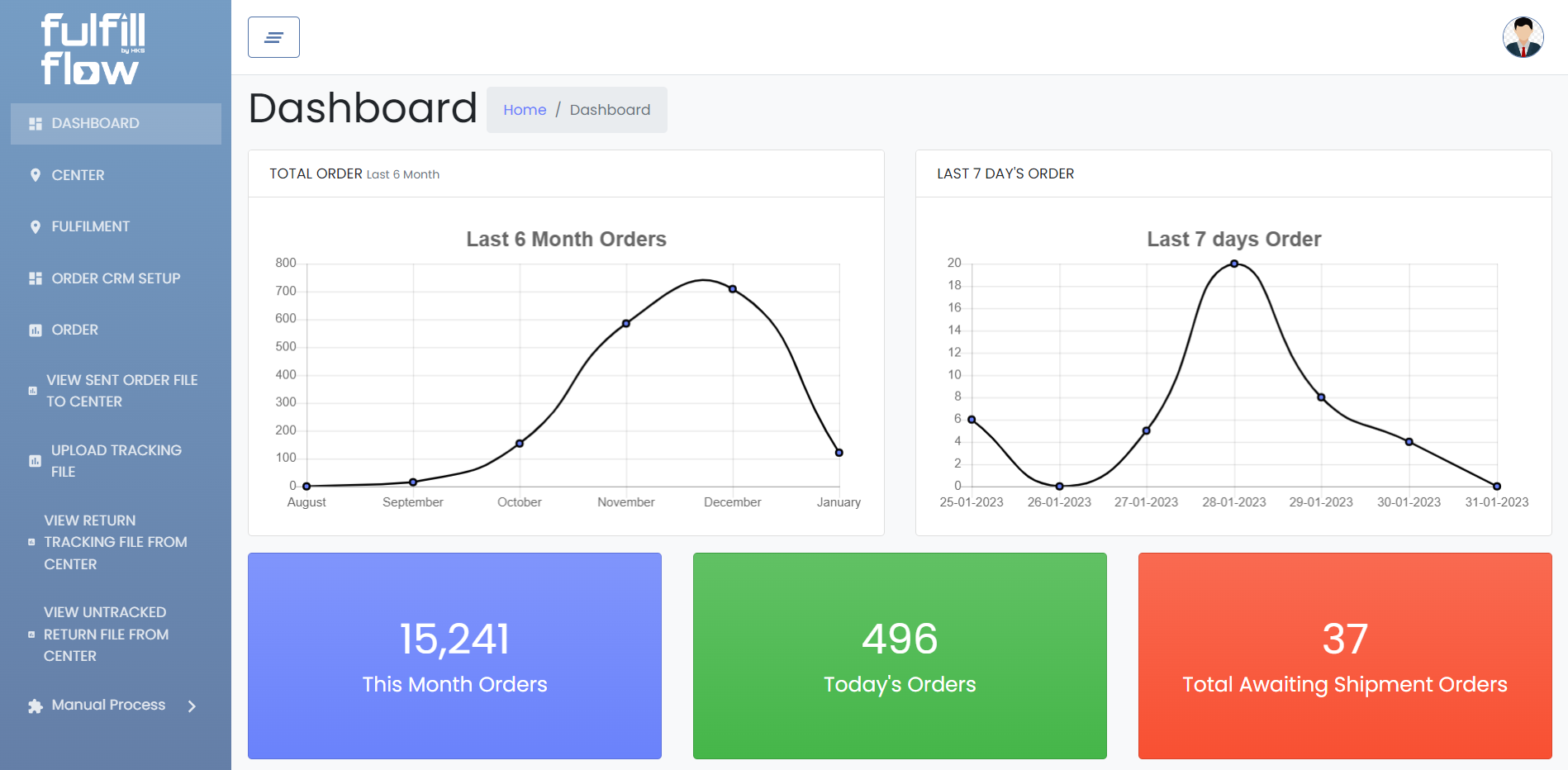Click the Today's Orders green card
Image resolution: width=1568 pixels, height=770 pixels.
900,656
